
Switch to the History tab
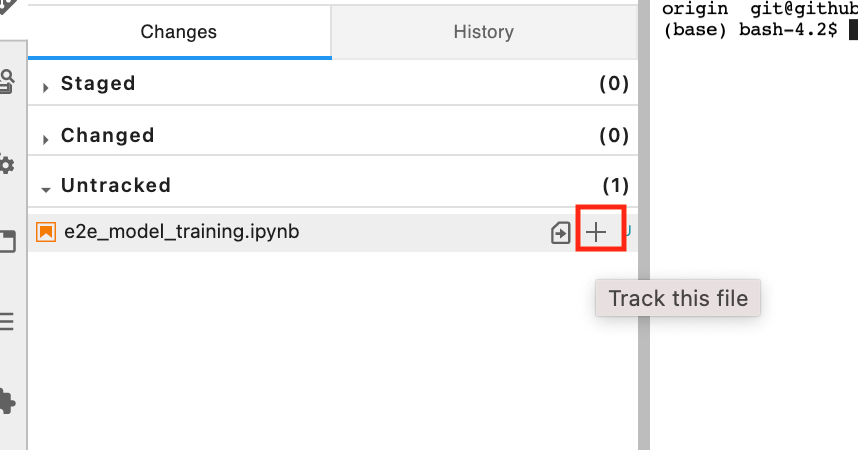pyautogui.click(x=483, y=32)
